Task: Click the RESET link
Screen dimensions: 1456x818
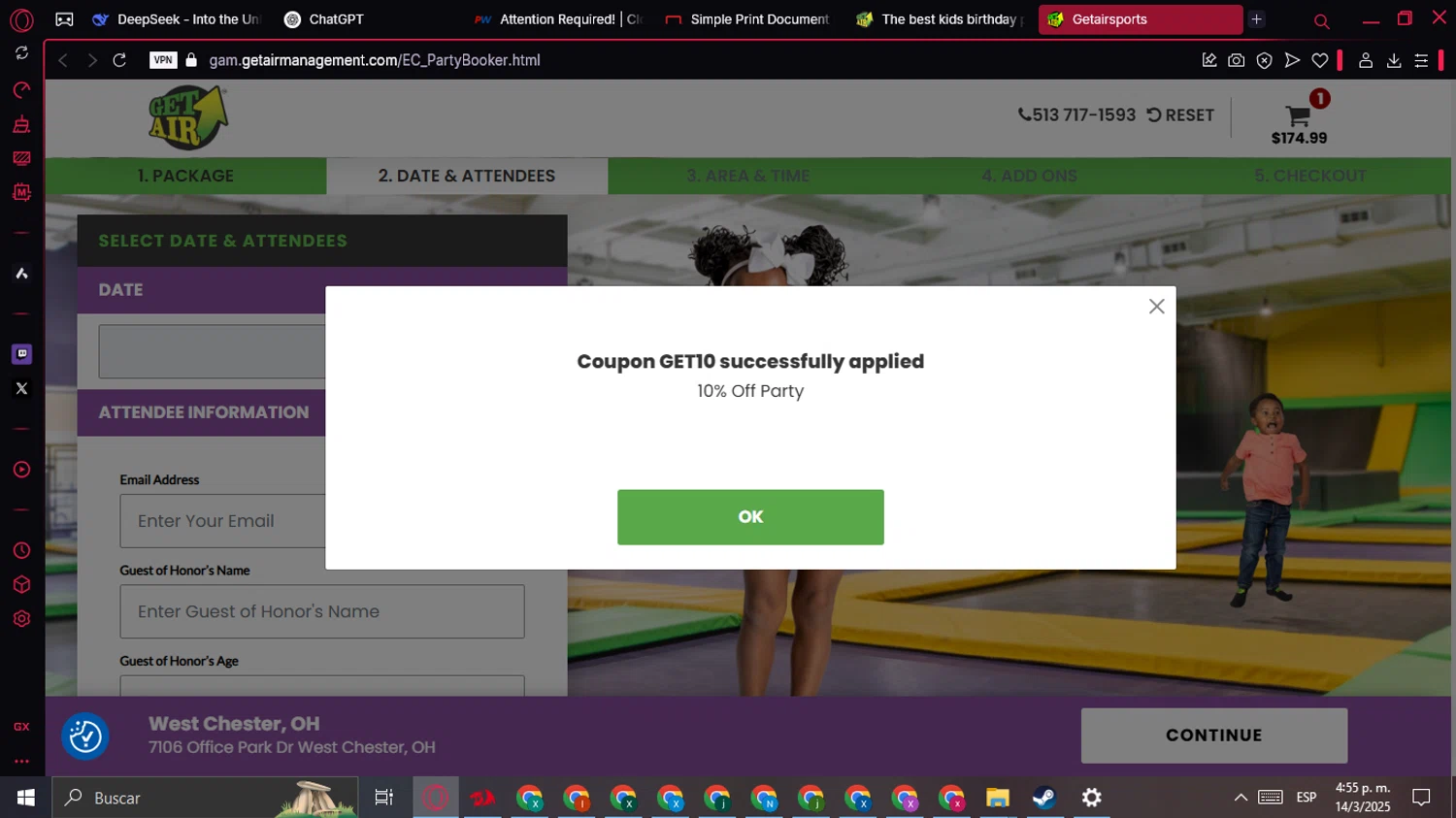Action: [x=1180, y=115]
